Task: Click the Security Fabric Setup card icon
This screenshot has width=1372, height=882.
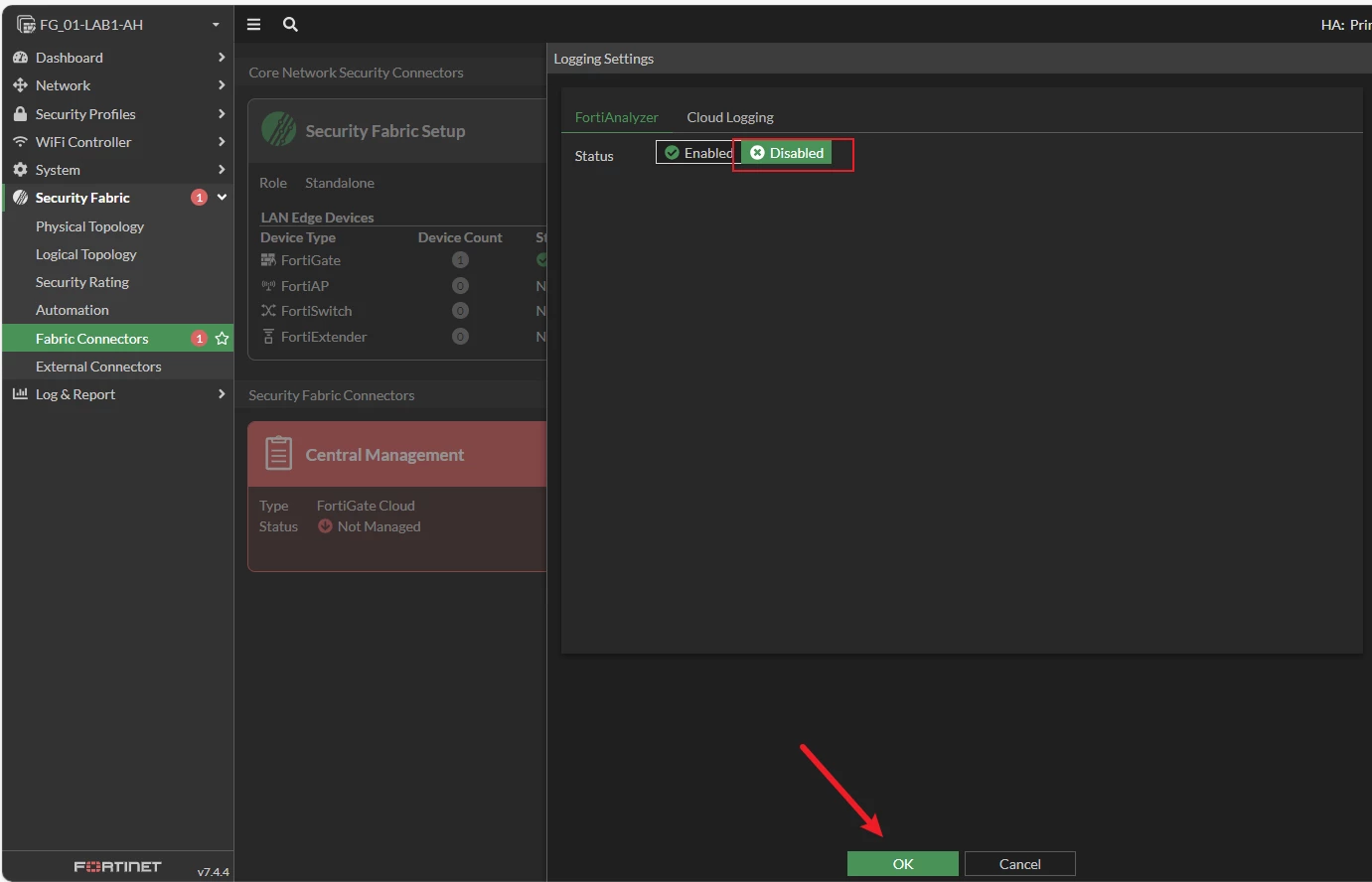Action: pos(279,130)
